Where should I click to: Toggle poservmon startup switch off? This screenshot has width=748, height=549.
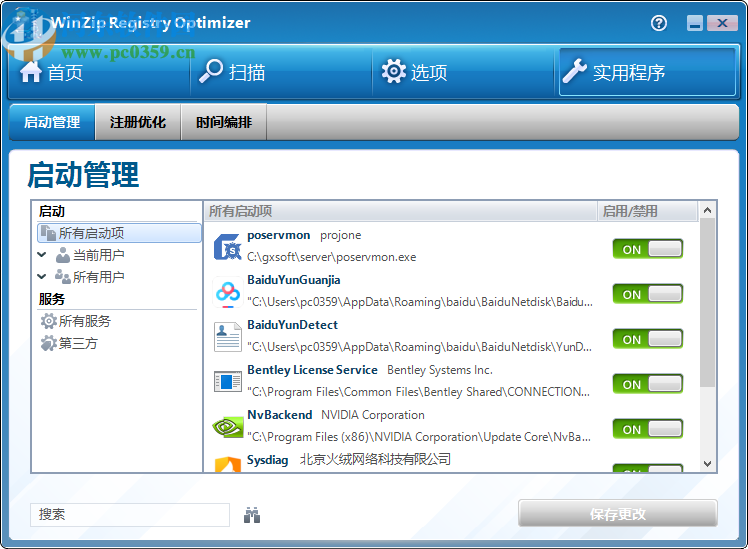(x=648, y=249)
